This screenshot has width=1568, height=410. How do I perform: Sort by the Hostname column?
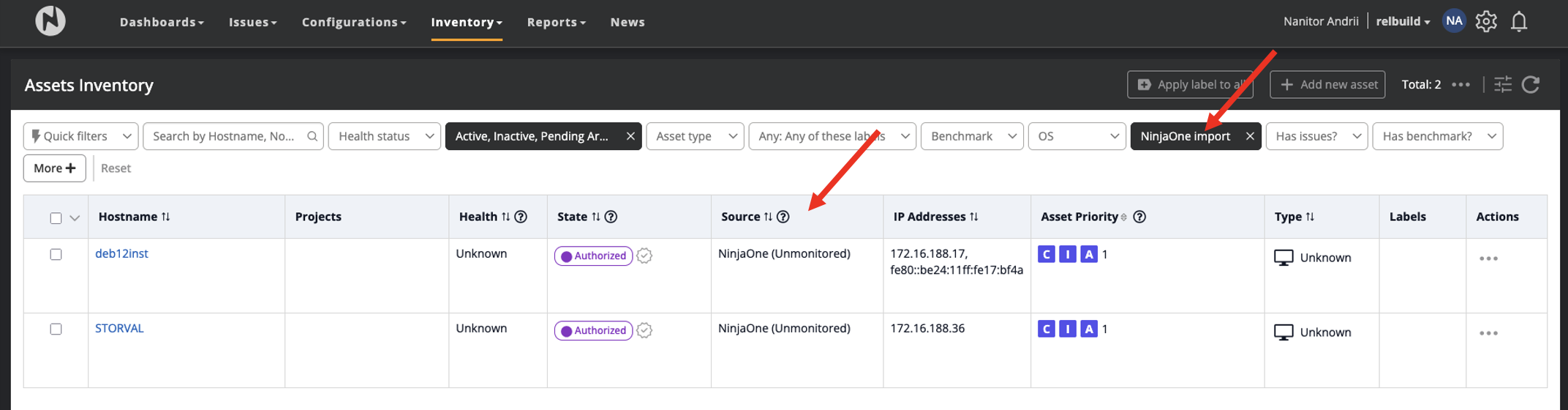(x=166, y=217)
